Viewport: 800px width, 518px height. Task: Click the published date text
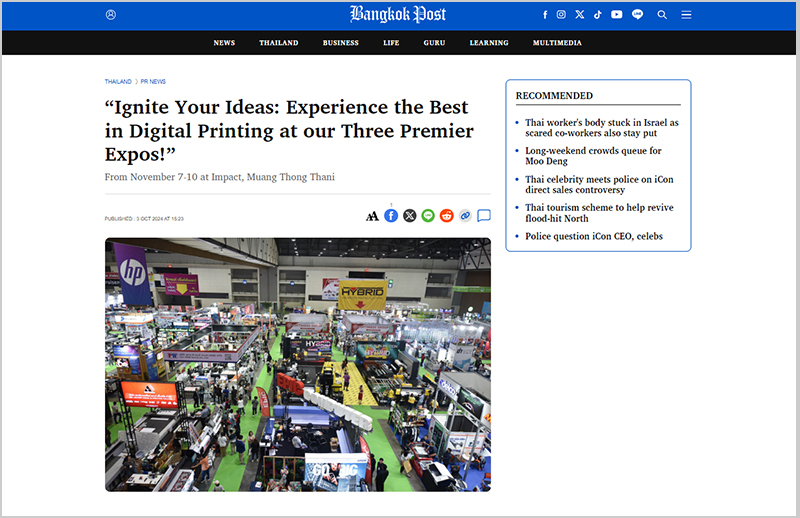144,218
